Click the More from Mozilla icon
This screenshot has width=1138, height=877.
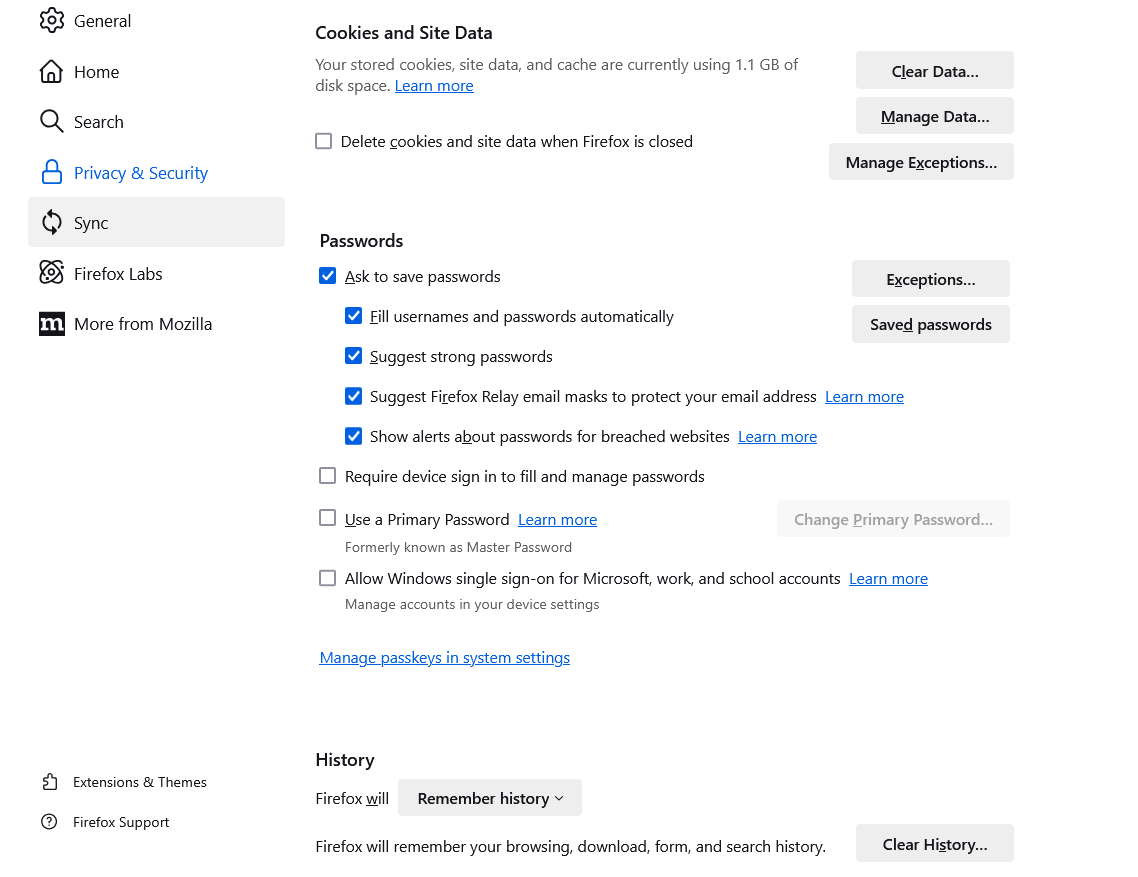pos(51,324)
